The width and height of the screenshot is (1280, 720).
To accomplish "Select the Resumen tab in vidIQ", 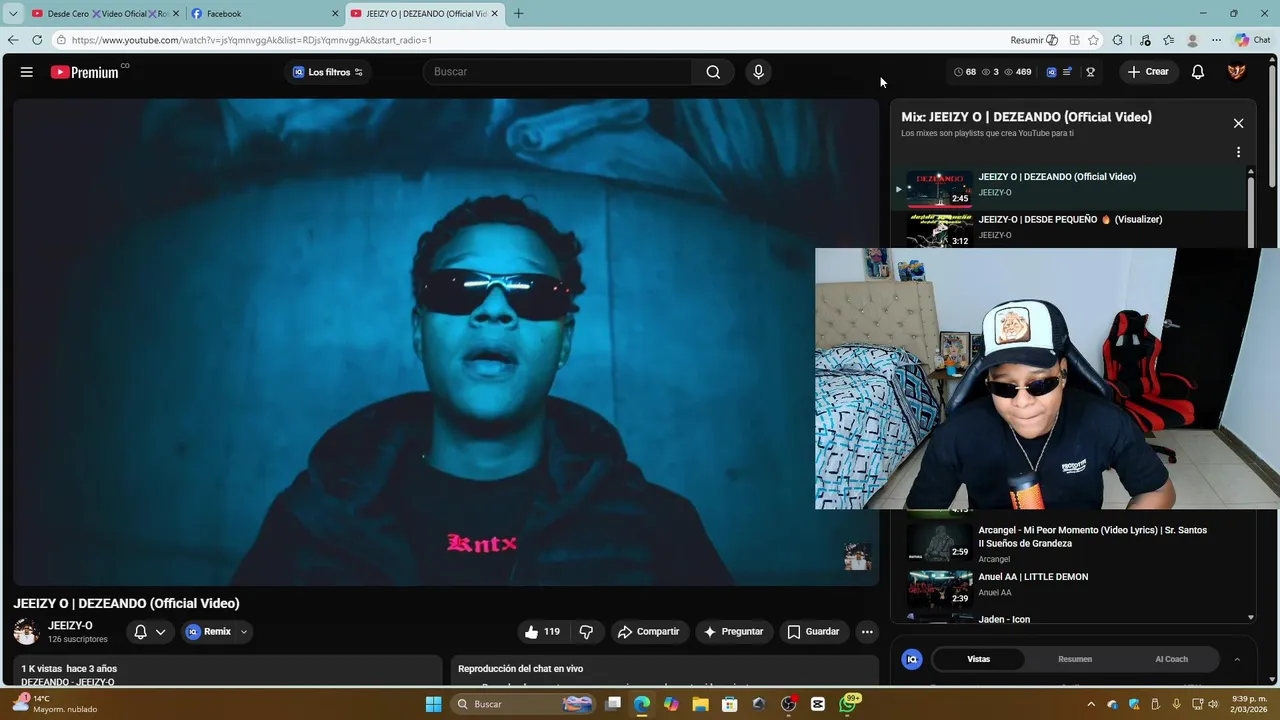I will pos(1075,659).
